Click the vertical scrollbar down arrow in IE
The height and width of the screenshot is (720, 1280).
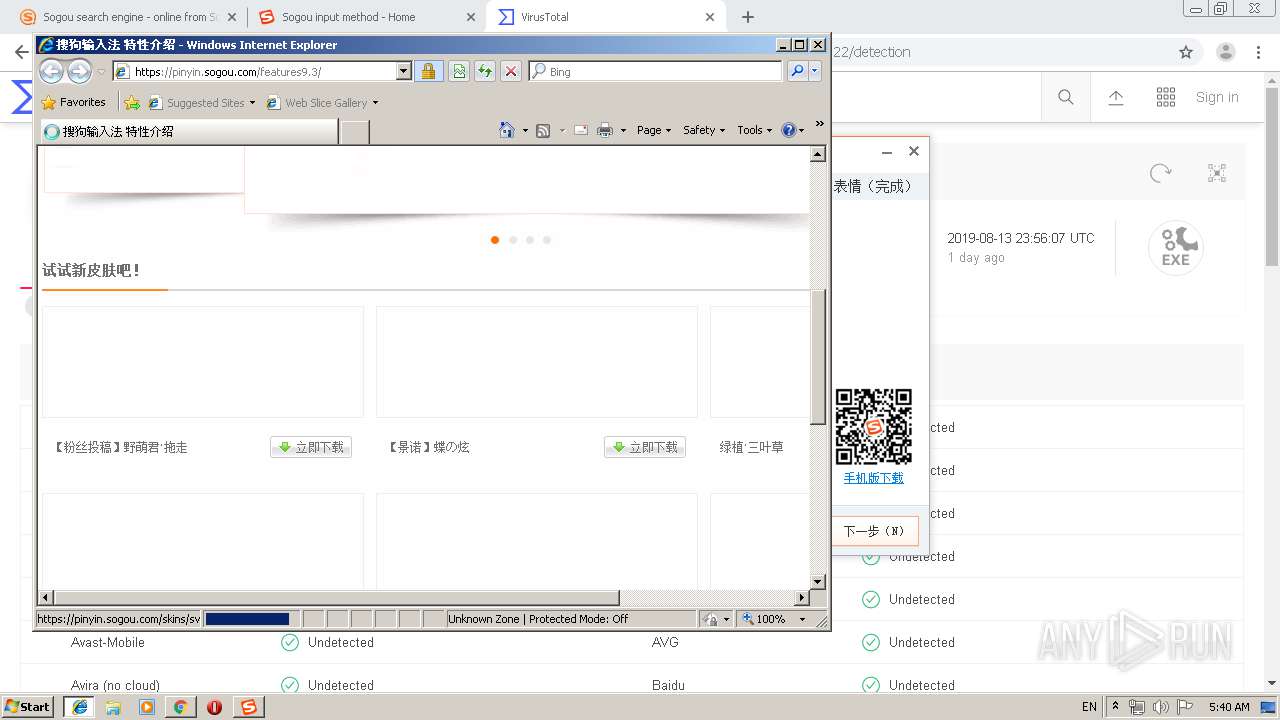click(817, 581)
